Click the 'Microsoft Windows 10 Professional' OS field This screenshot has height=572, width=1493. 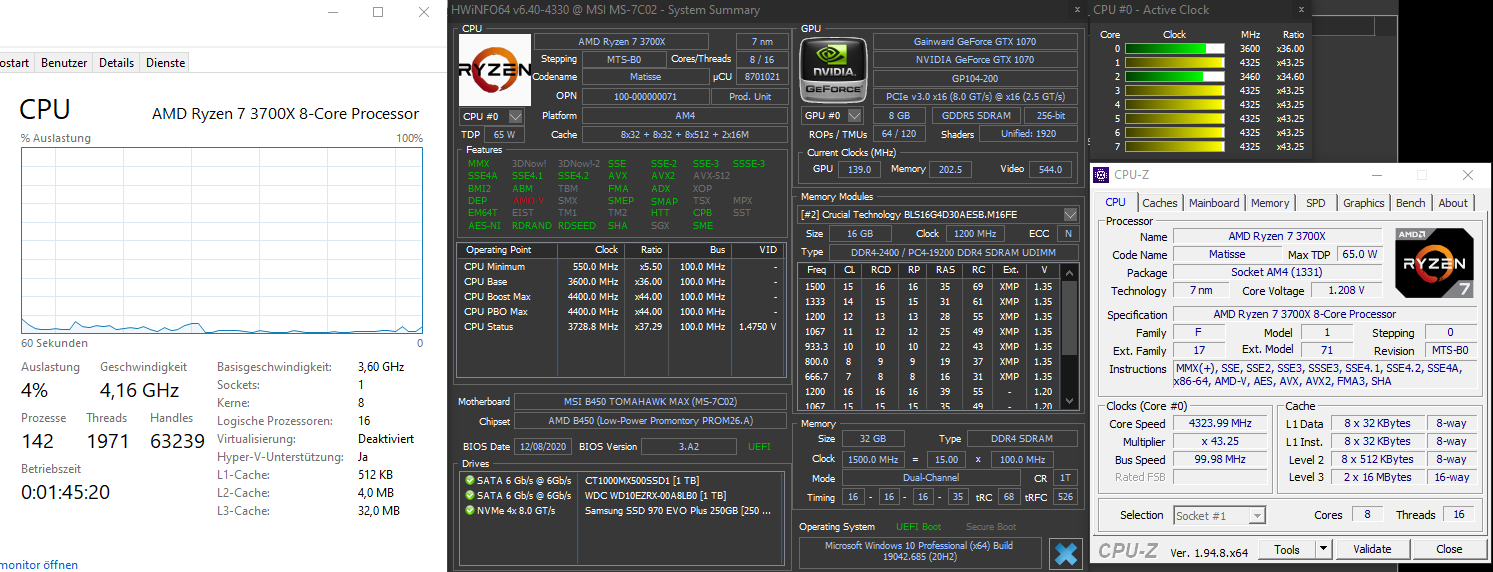click(919, 553)
